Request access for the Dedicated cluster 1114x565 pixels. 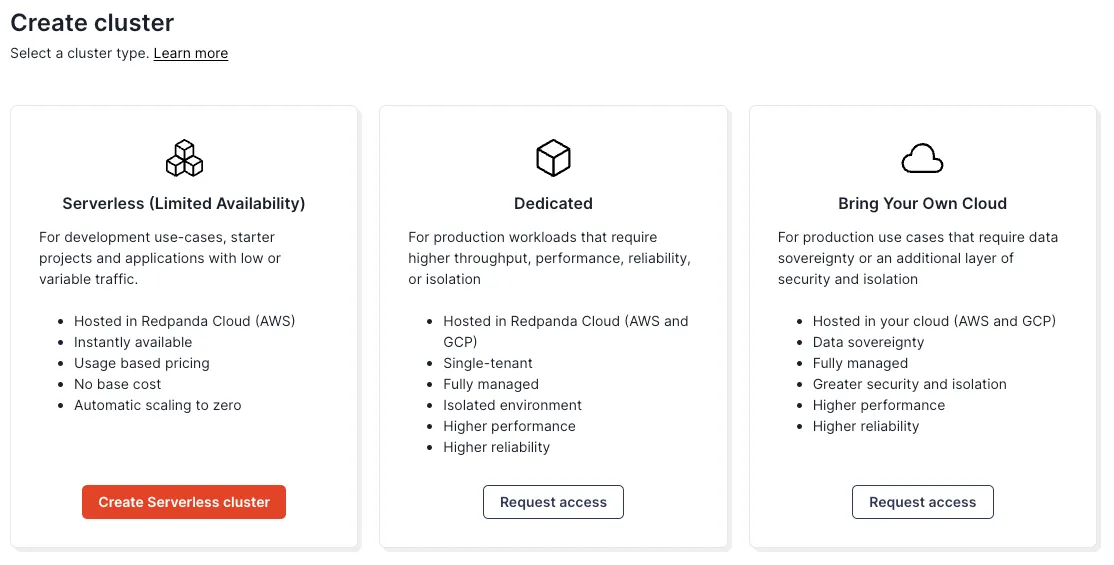click(553, 502)
